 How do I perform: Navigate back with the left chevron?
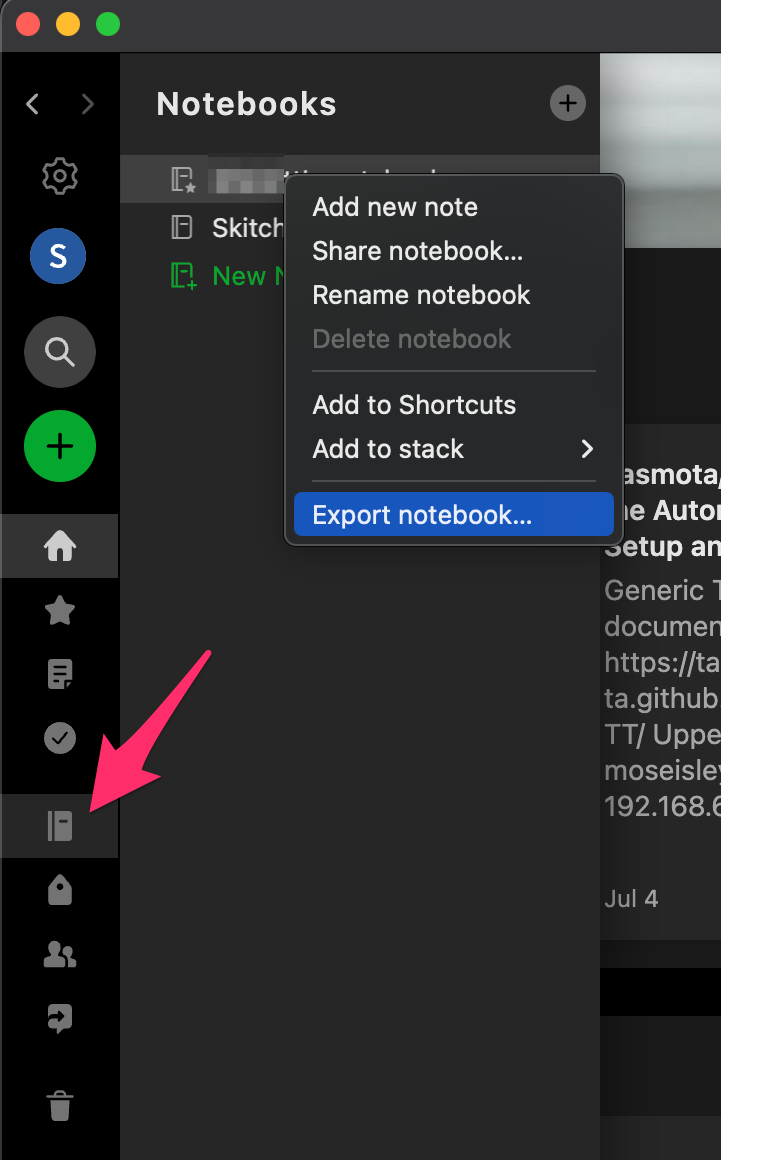[x=33, y=104]
